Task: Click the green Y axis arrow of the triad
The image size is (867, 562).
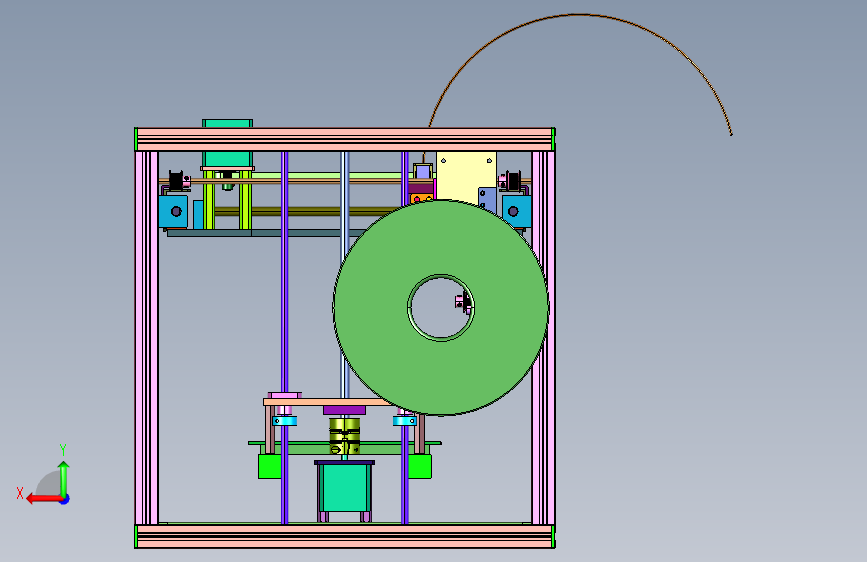Action: click(64, 479)
